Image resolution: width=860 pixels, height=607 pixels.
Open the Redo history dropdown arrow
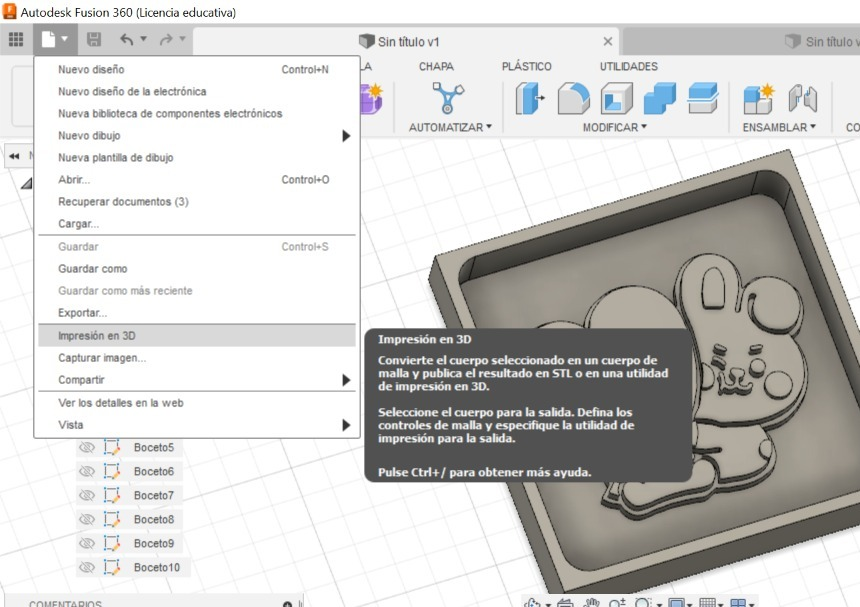click(183, 39)
